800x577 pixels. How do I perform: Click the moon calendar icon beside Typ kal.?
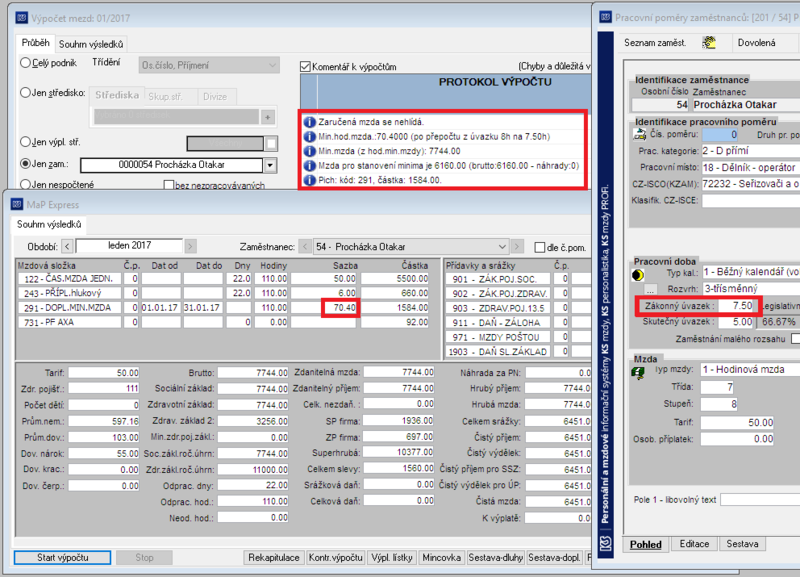point(638,275)
